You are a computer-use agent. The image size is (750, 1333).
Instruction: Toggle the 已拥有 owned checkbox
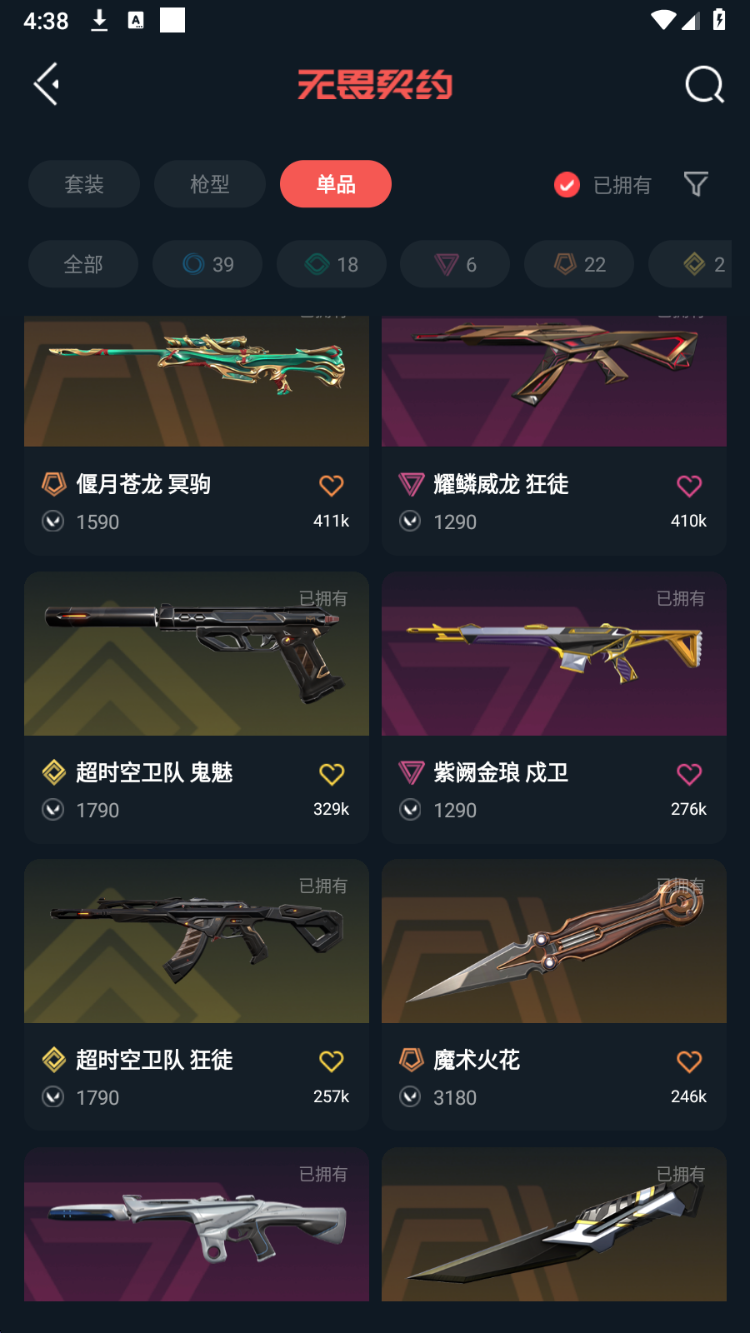coord(567,184)
